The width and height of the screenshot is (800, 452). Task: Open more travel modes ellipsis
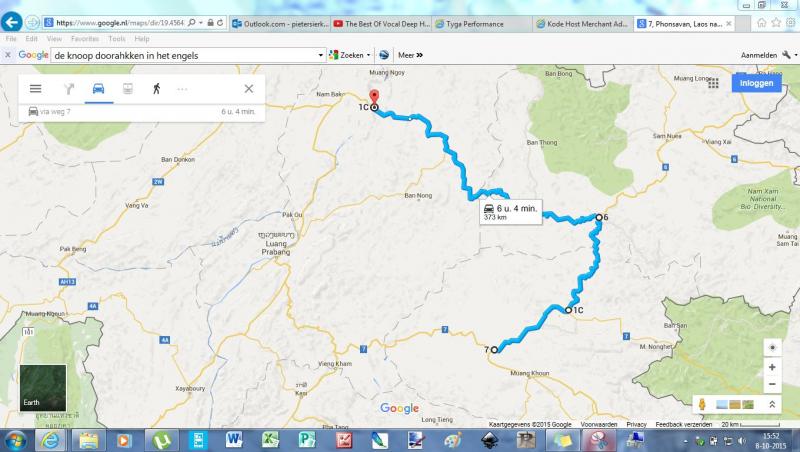pyautogui.click(x=182, y=89)
